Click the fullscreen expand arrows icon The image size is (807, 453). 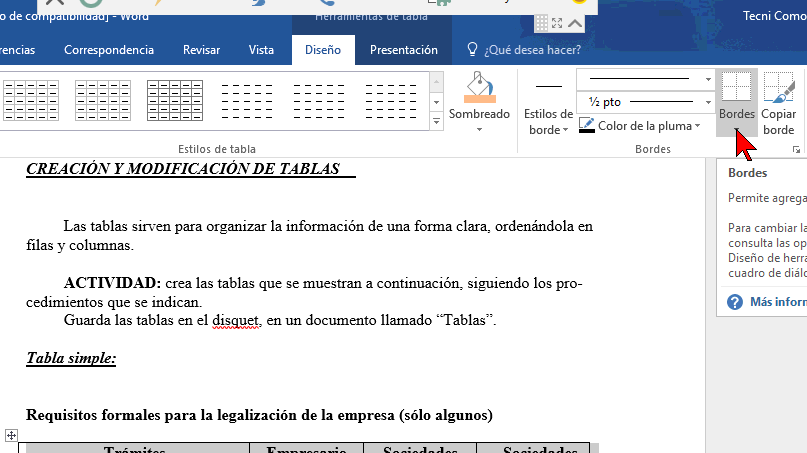click(557, 23)
